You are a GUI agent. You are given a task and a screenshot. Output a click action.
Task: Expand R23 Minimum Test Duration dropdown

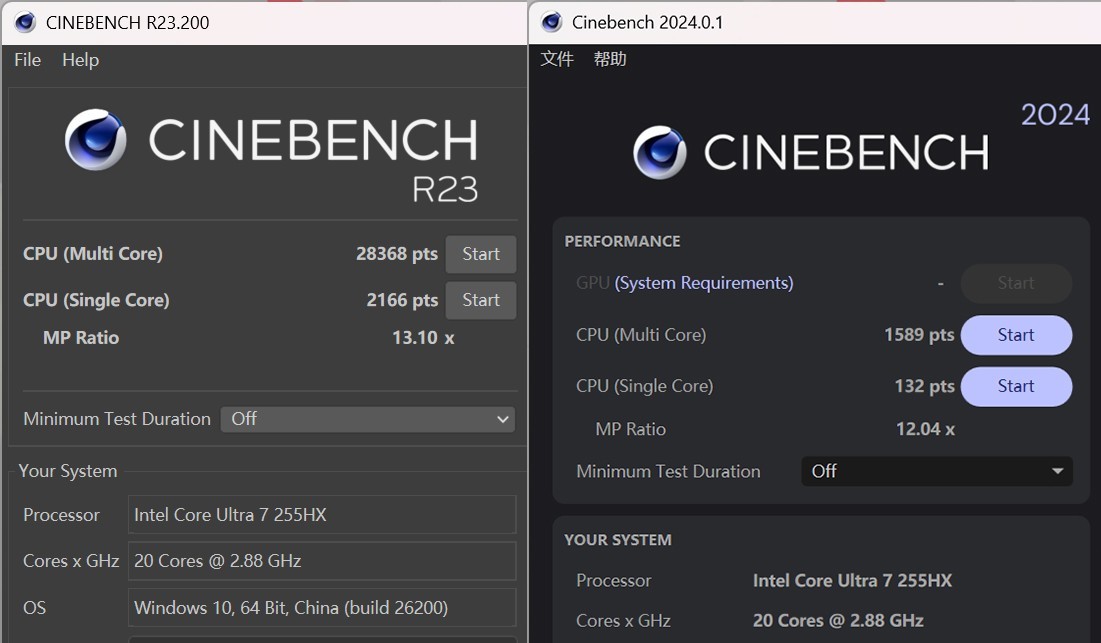click(x=369, y=419)
